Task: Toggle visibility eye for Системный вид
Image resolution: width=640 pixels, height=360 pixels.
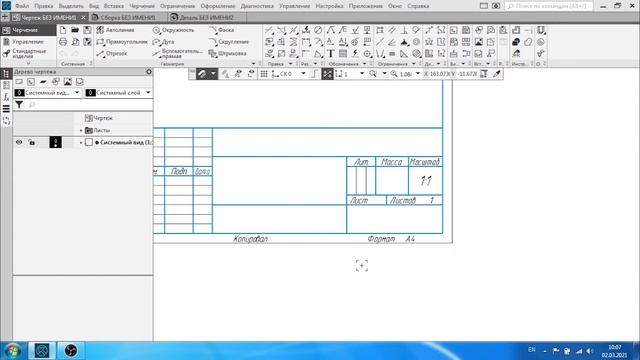Action: pos(19,142)
